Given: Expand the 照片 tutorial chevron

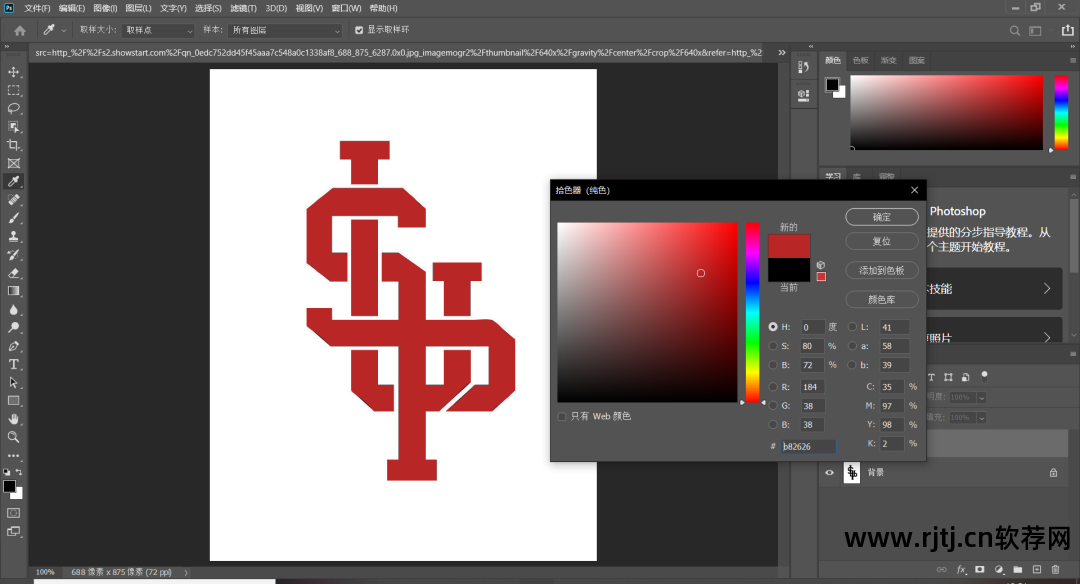Looking at the screenshot, I should (1047, 337).
